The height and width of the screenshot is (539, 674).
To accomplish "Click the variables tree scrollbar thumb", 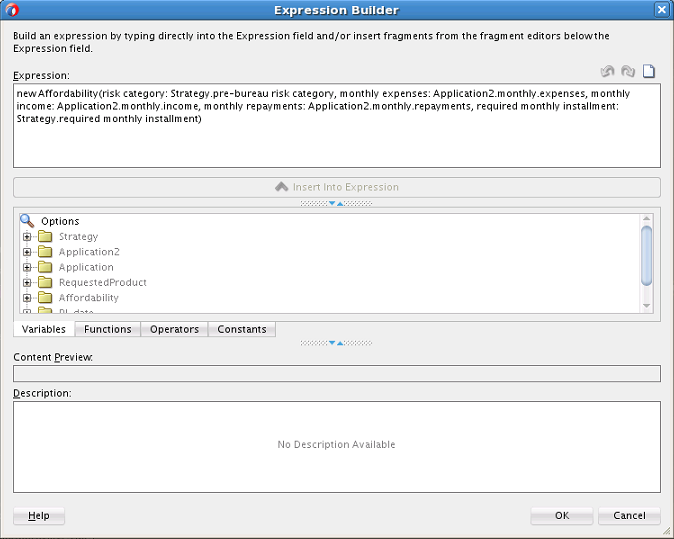I will coord(646,255).
